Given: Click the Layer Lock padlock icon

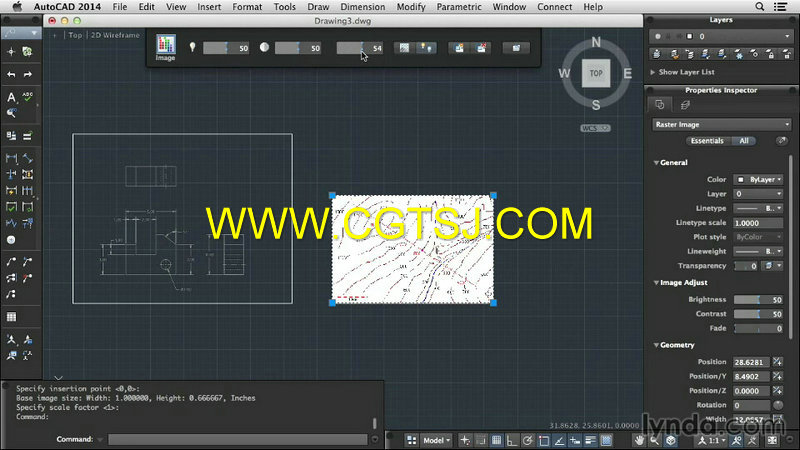Looking at the screenshot, I should [770, 54].
